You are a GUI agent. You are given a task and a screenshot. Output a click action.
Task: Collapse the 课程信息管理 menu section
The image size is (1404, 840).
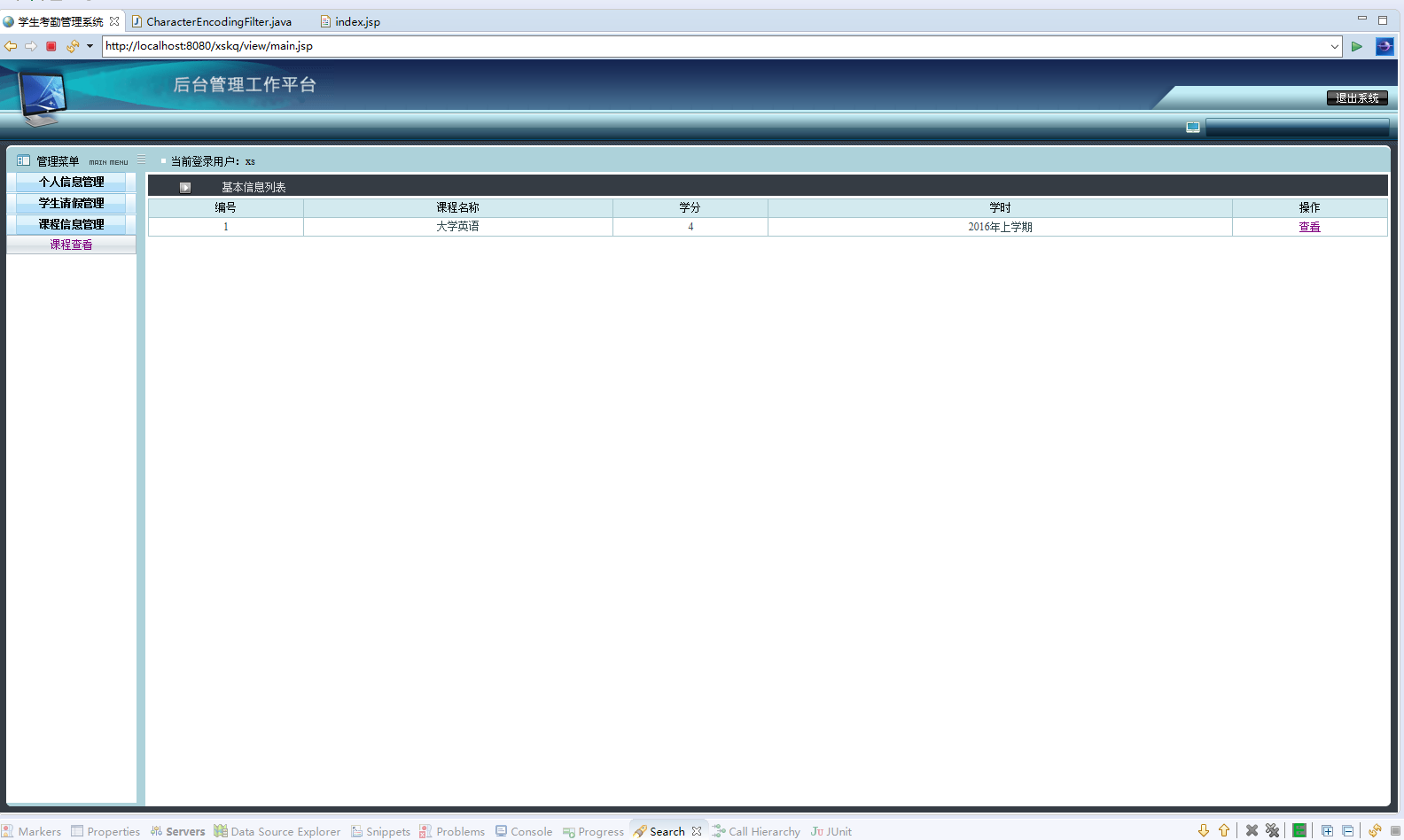pyautogui.click(x=71, y=224)
